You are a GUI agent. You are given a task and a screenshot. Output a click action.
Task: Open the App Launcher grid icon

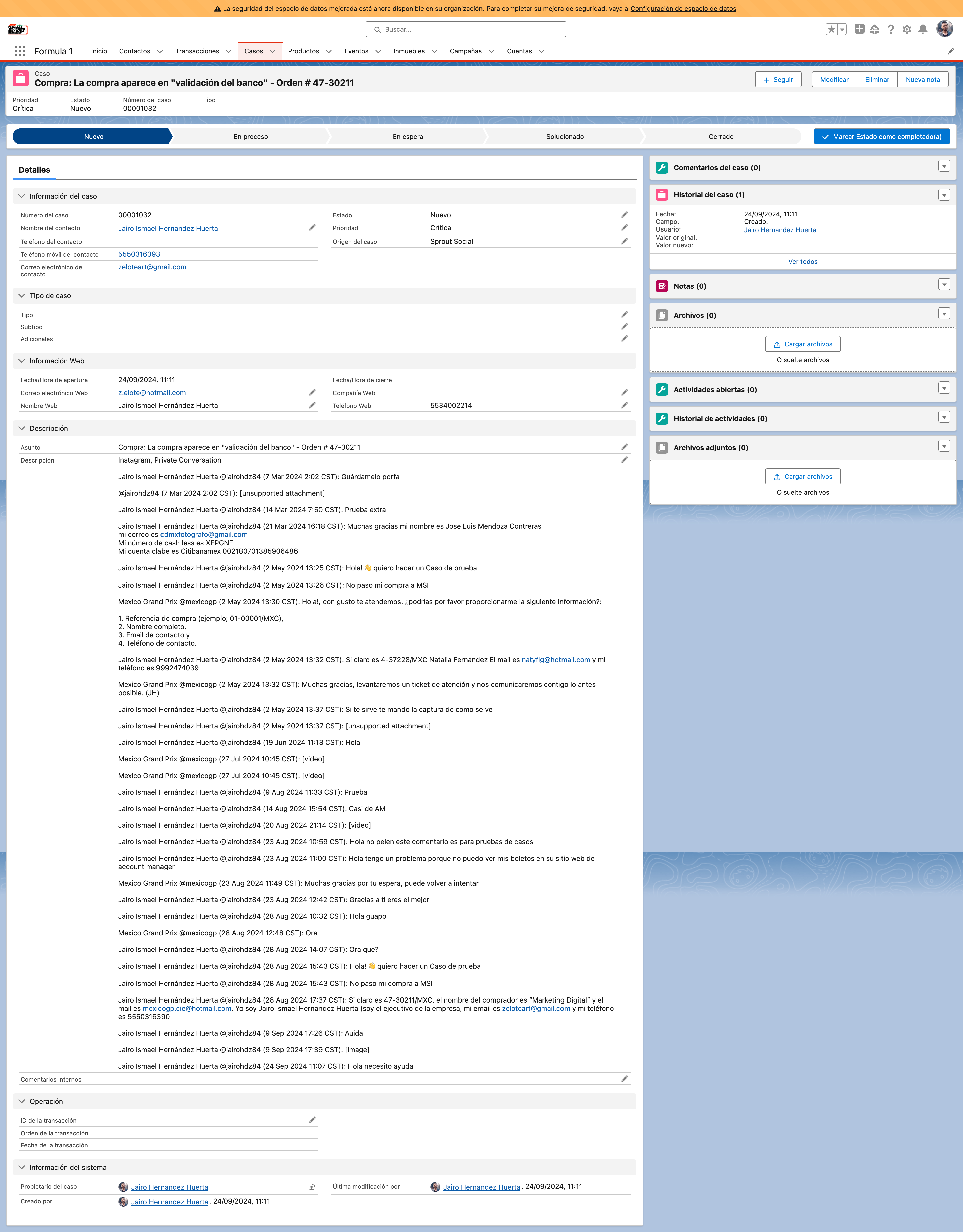point(20,51)
